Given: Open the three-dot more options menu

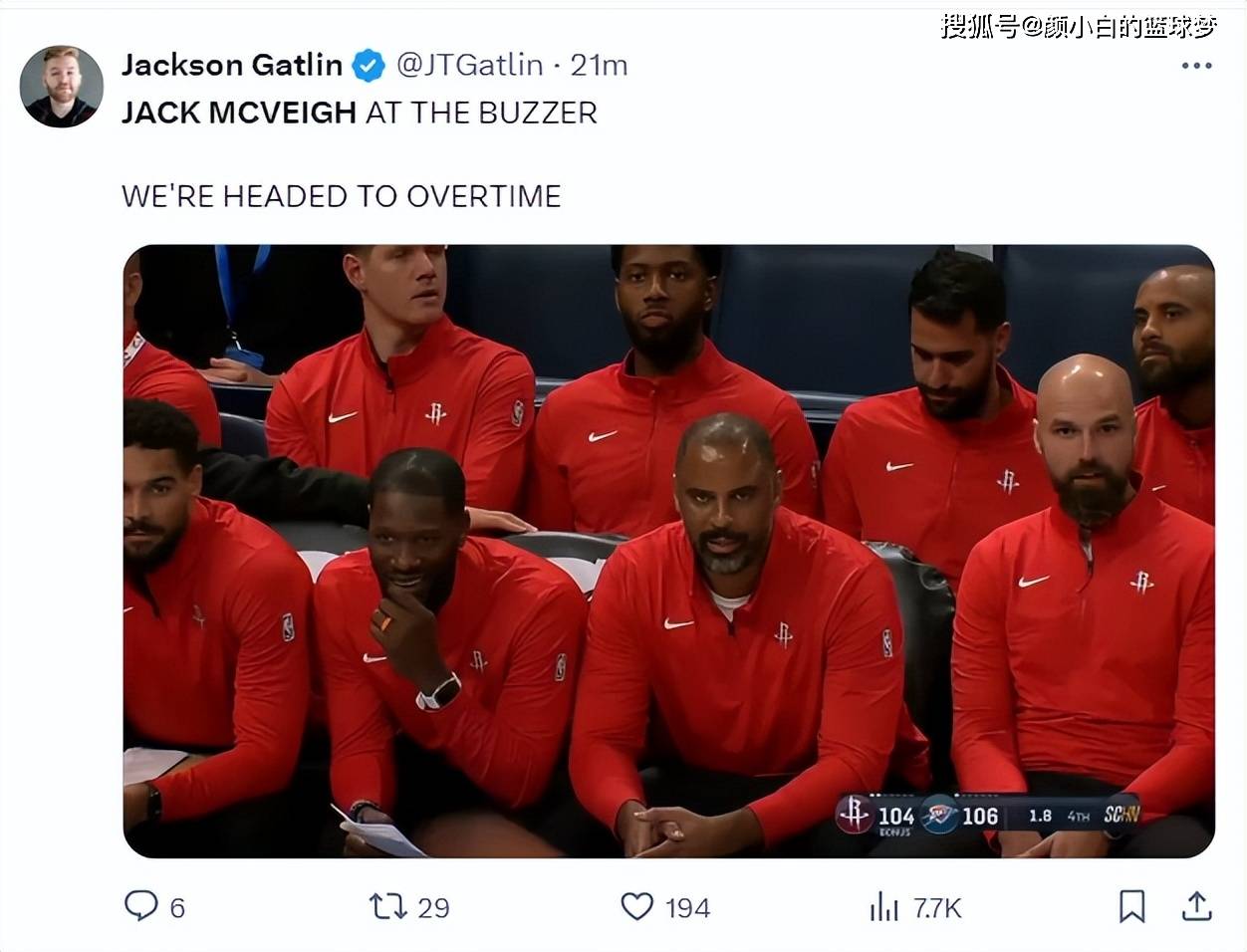Looking at the screenshot, I should coord(1196,66).
